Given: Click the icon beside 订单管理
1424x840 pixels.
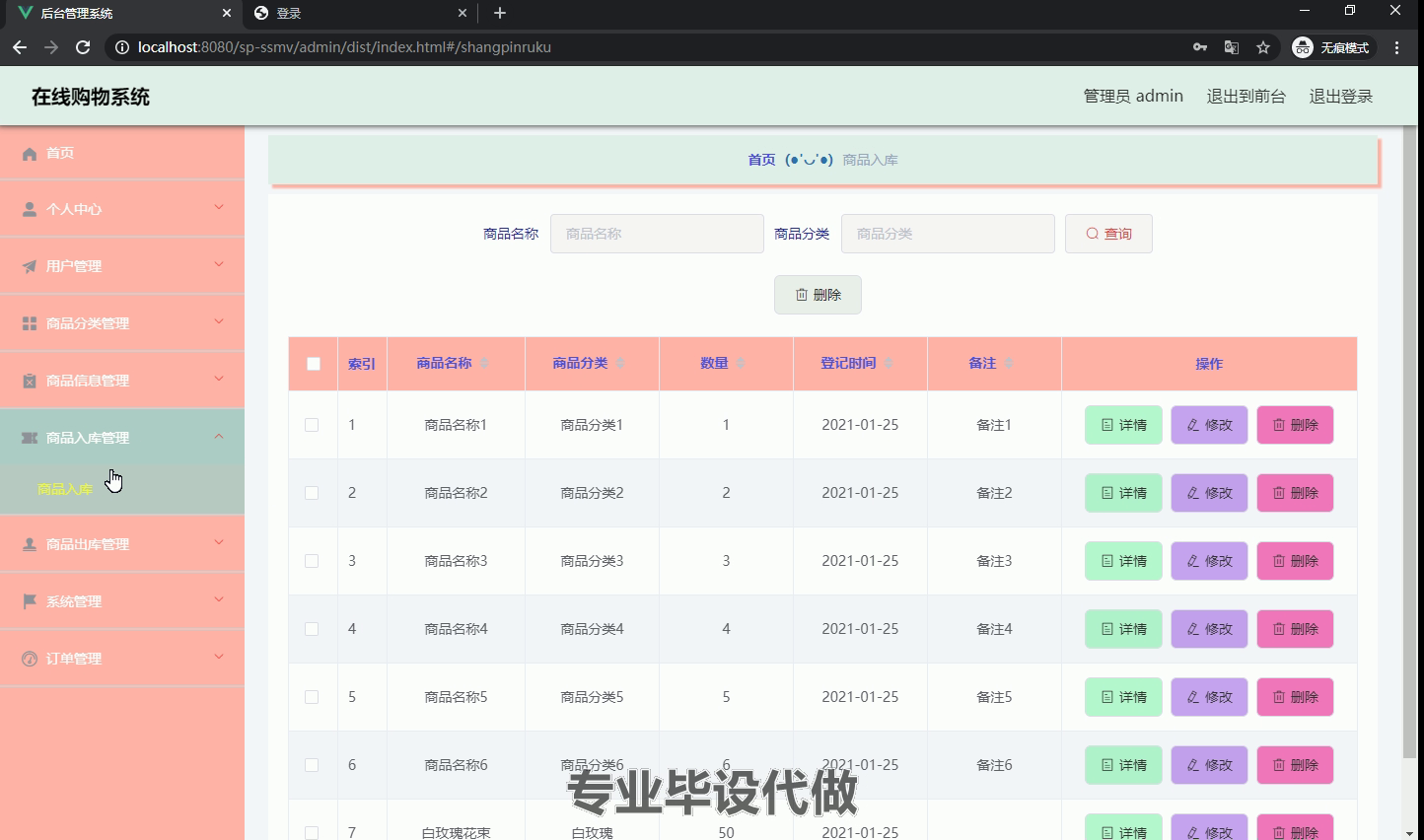Looking at the screenshot, I should [x=30, y=659].
